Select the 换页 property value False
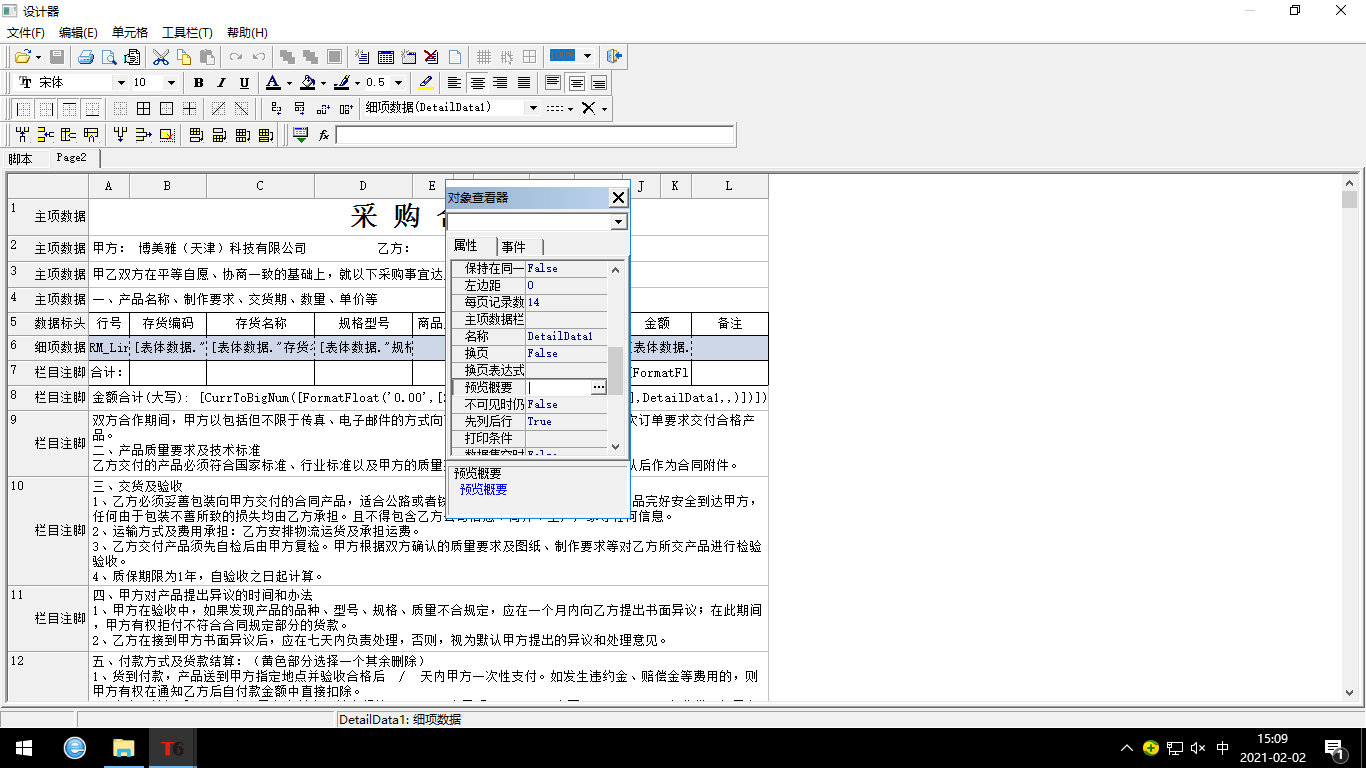The height and width of the screenshot is (768, 1366). pos(566,353)
